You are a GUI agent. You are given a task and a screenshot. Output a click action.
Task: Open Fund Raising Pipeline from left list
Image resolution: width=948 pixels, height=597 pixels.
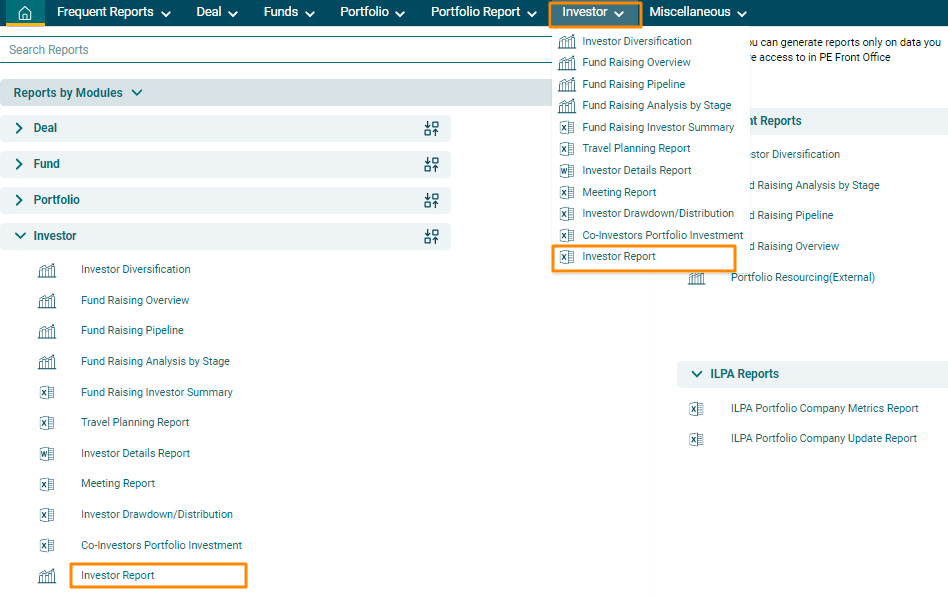pyautogui.click(x=132, y=330)
